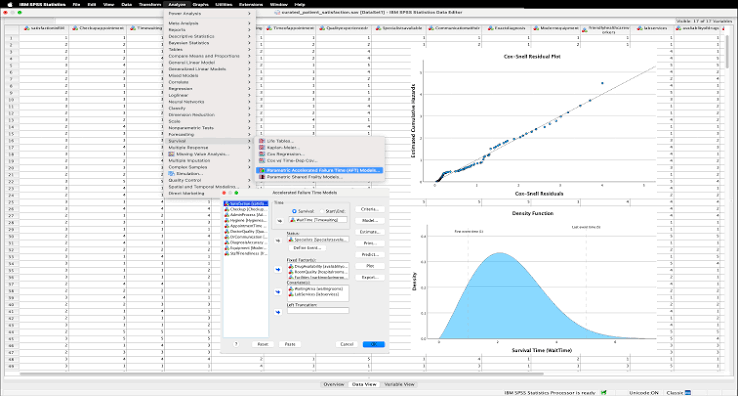Select the Survival radio button

pyautogui.click(x=294, y=211)
